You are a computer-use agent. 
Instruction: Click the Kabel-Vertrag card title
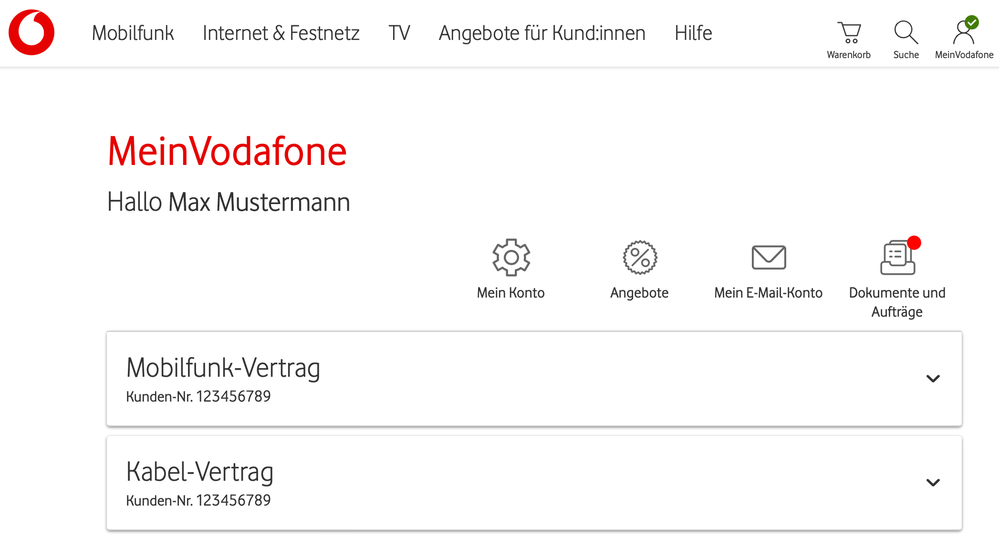[200, 472]
